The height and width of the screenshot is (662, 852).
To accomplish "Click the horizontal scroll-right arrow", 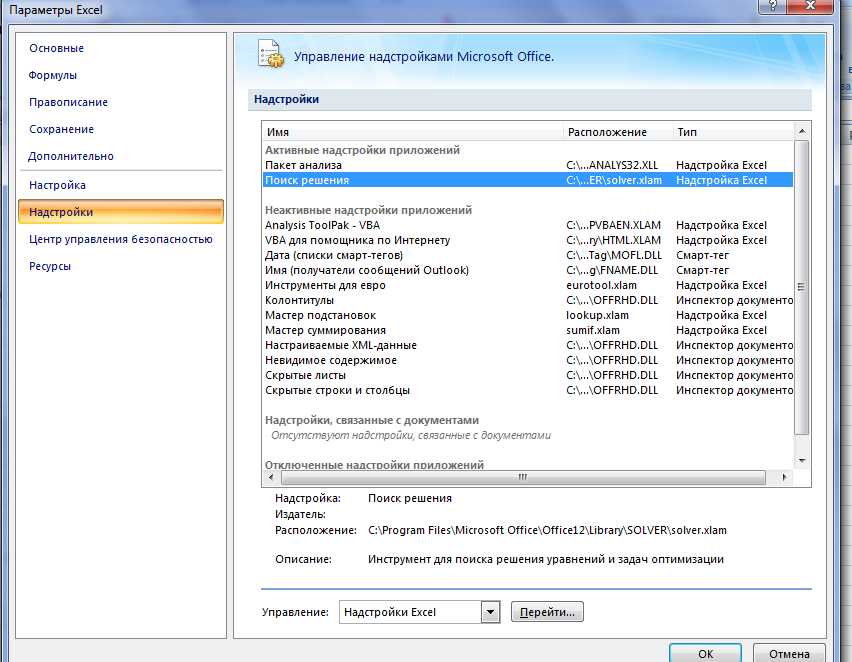I will tap(784, 477).
